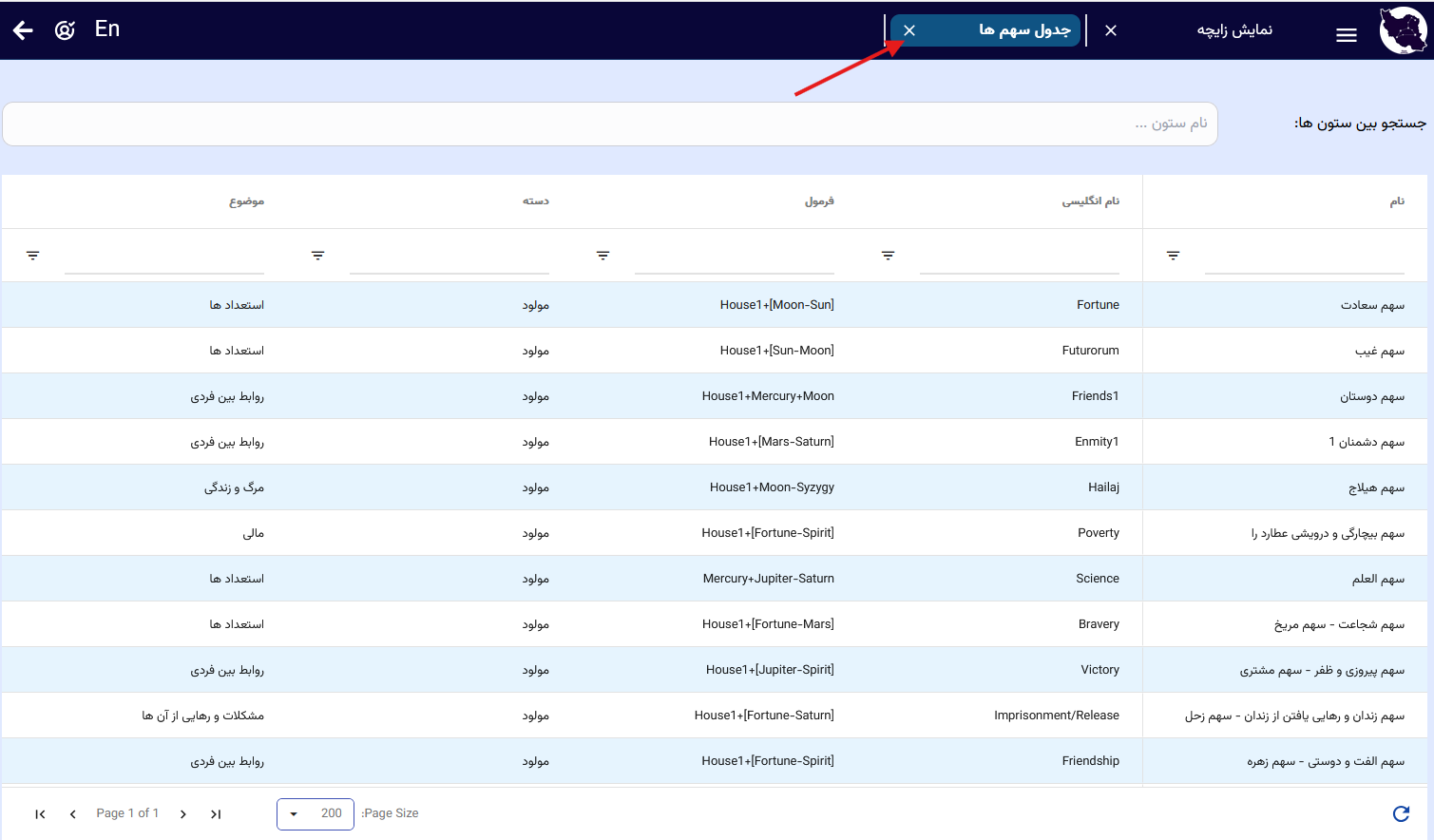This screenshot has width=1434, height=840.
Task: Open filter menu for the نام انگلیسی column
Action: point(888,256)
